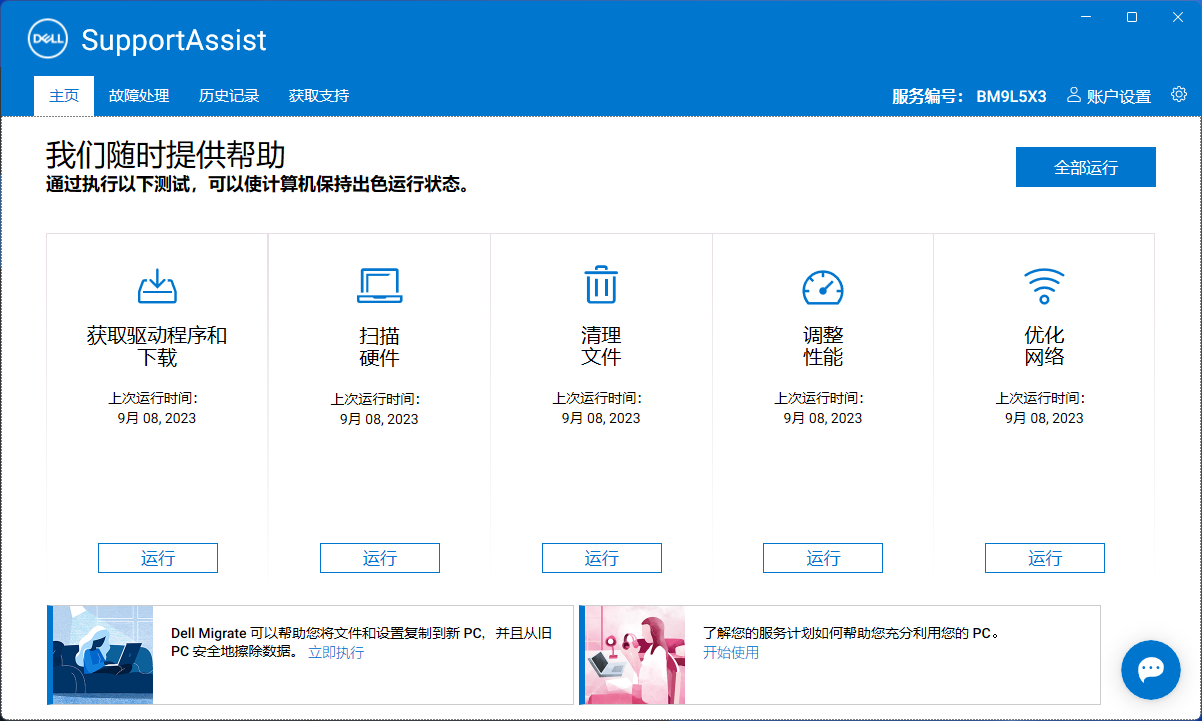Click the 开始使用 service plan link
Image resolution: width=1202 pixels, height=721 pixels.
(731, 652)
